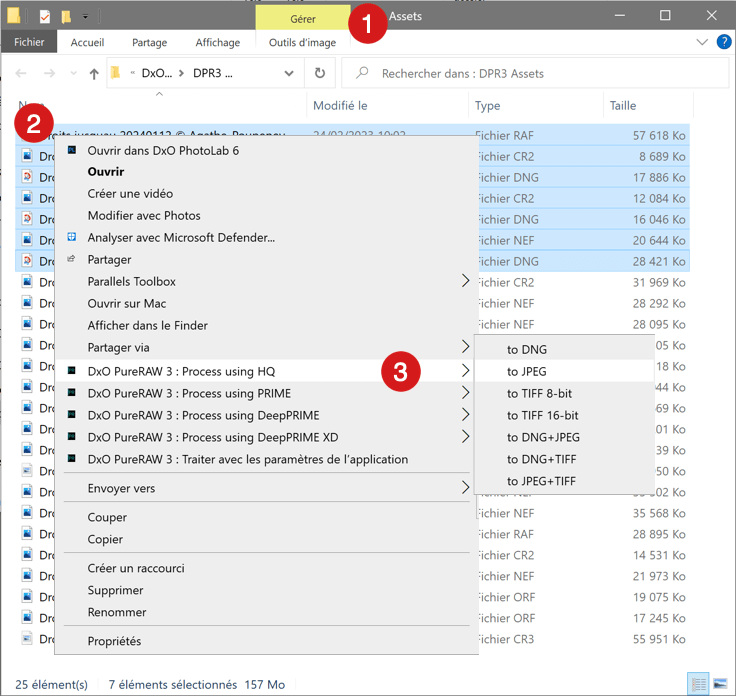Click the DxO breadcrumb in address bar
This screenshot has width=736, height=696.
click(x=157, y=73)
